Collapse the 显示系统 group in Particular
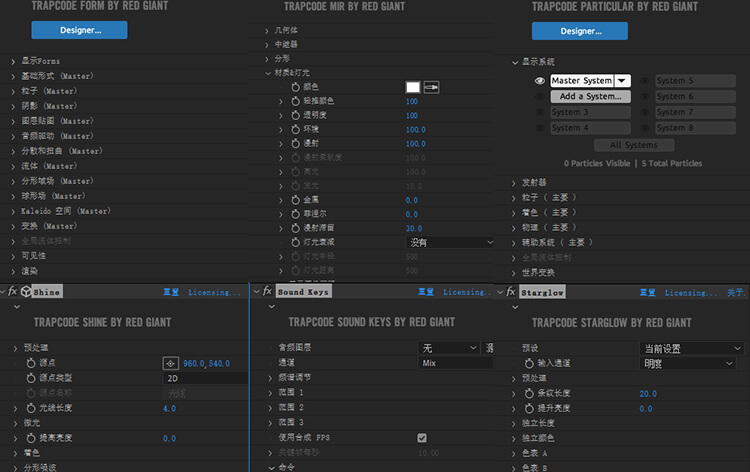Screen dimensions: 750x472 515,62
